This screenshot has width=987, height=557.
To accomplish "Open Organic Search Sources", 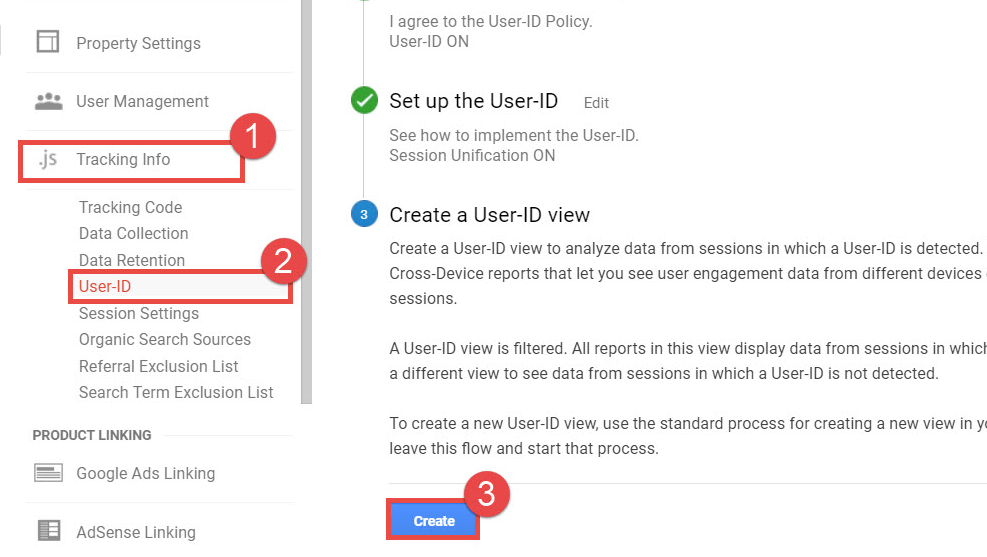I will pyautogui.click(x=165, y=339).
